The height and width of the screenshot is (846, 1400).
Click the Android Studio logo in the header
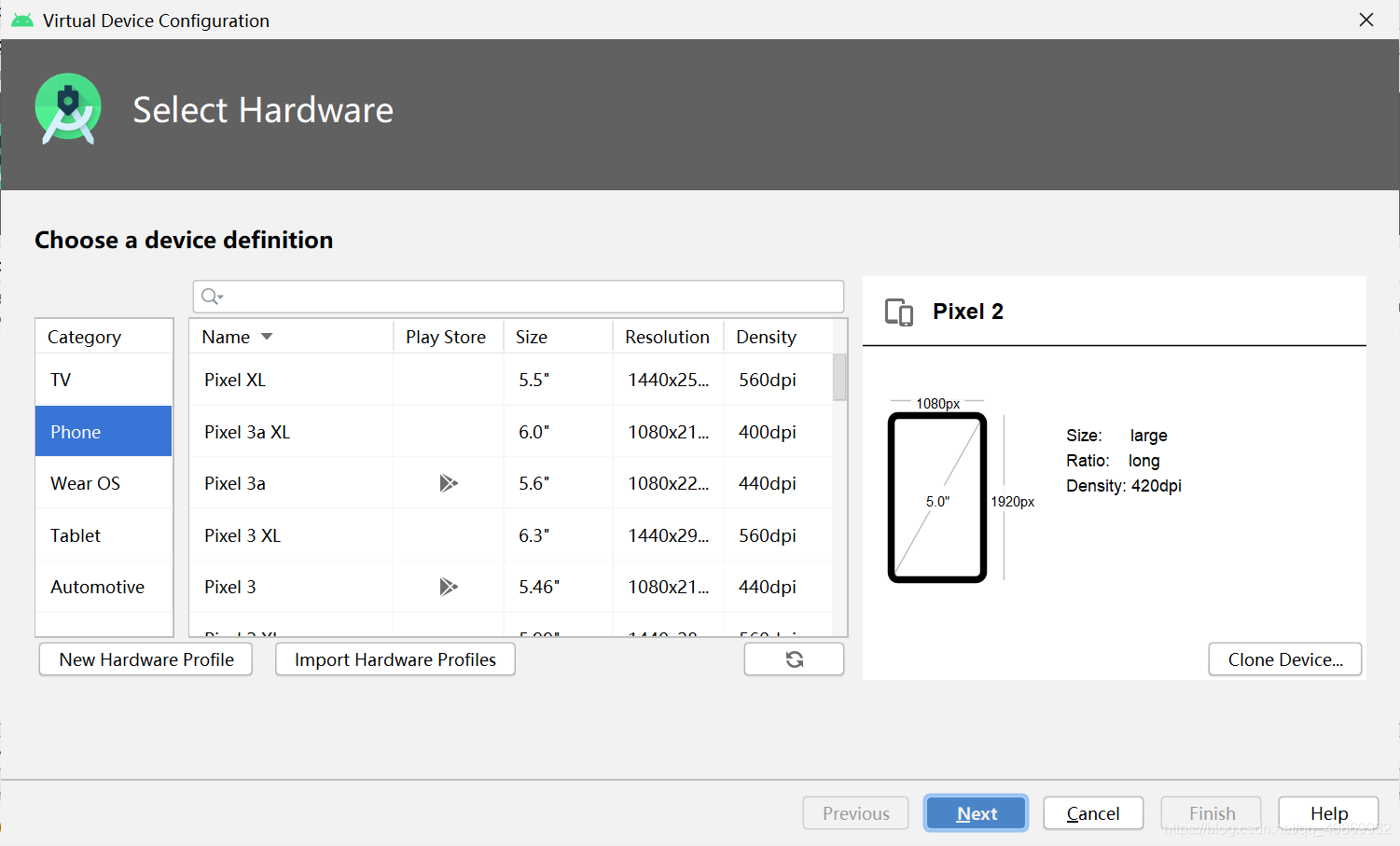point(68,109)
